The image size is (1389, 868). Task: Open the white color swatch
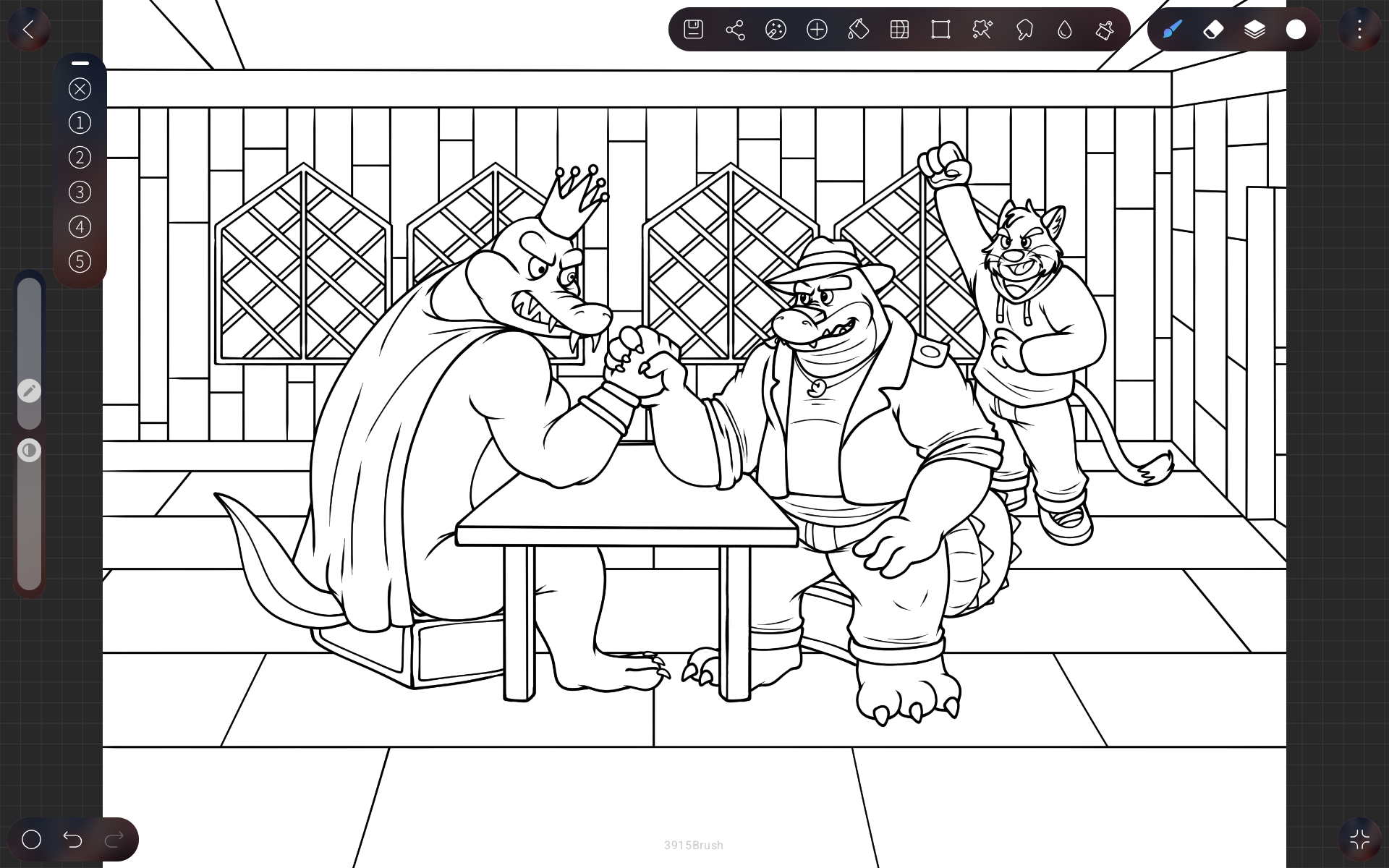point(1296,30)
